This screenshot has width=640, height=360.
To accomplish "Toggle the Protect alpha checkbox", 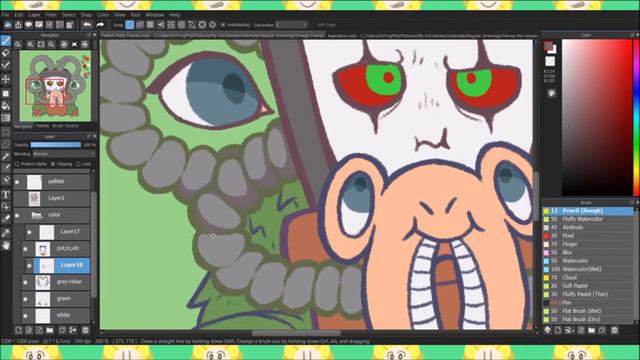I will pyautogui.click(x=17, y=164).
